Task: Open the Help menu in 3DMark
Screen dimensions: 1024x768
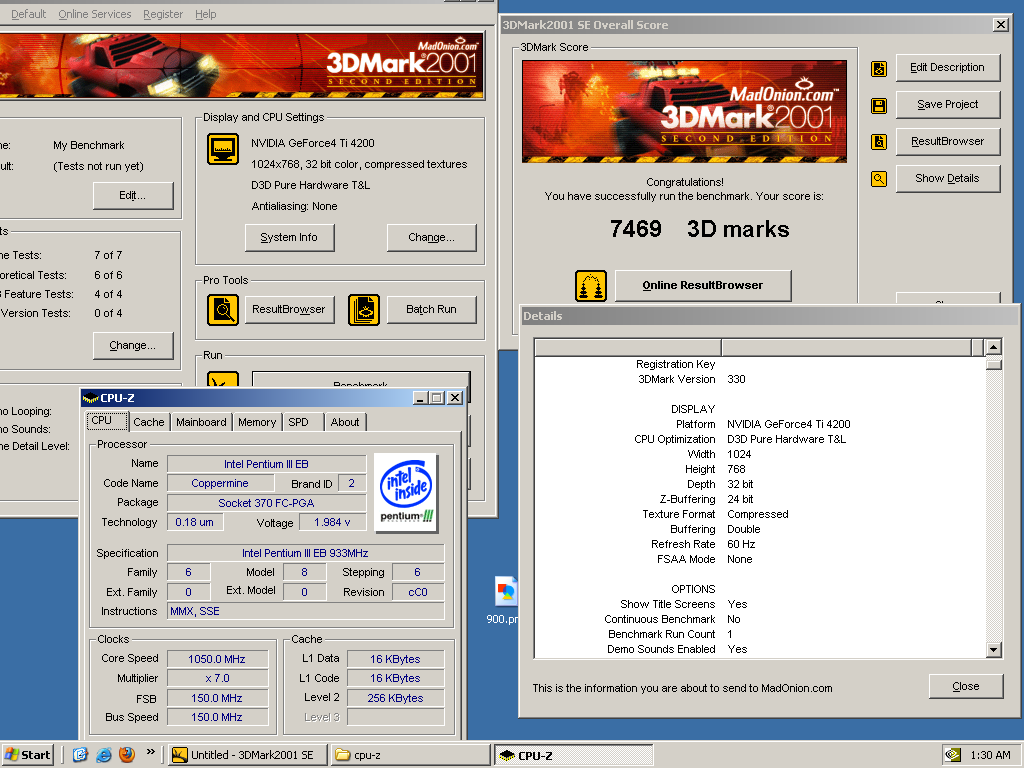Action: coord(206,14)
